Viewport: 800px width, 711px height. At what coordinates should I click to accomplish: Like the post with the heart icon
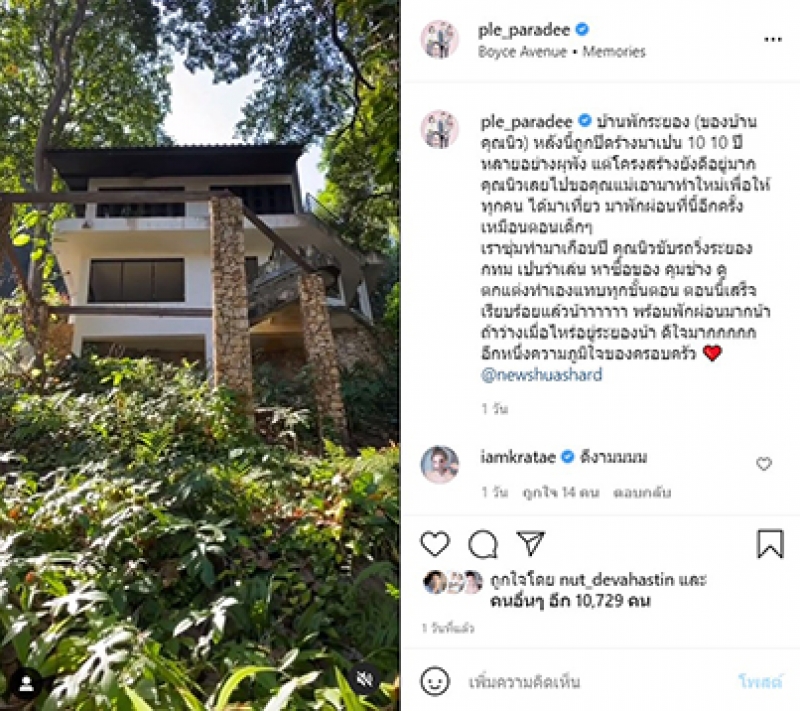[x=435, y=543]
